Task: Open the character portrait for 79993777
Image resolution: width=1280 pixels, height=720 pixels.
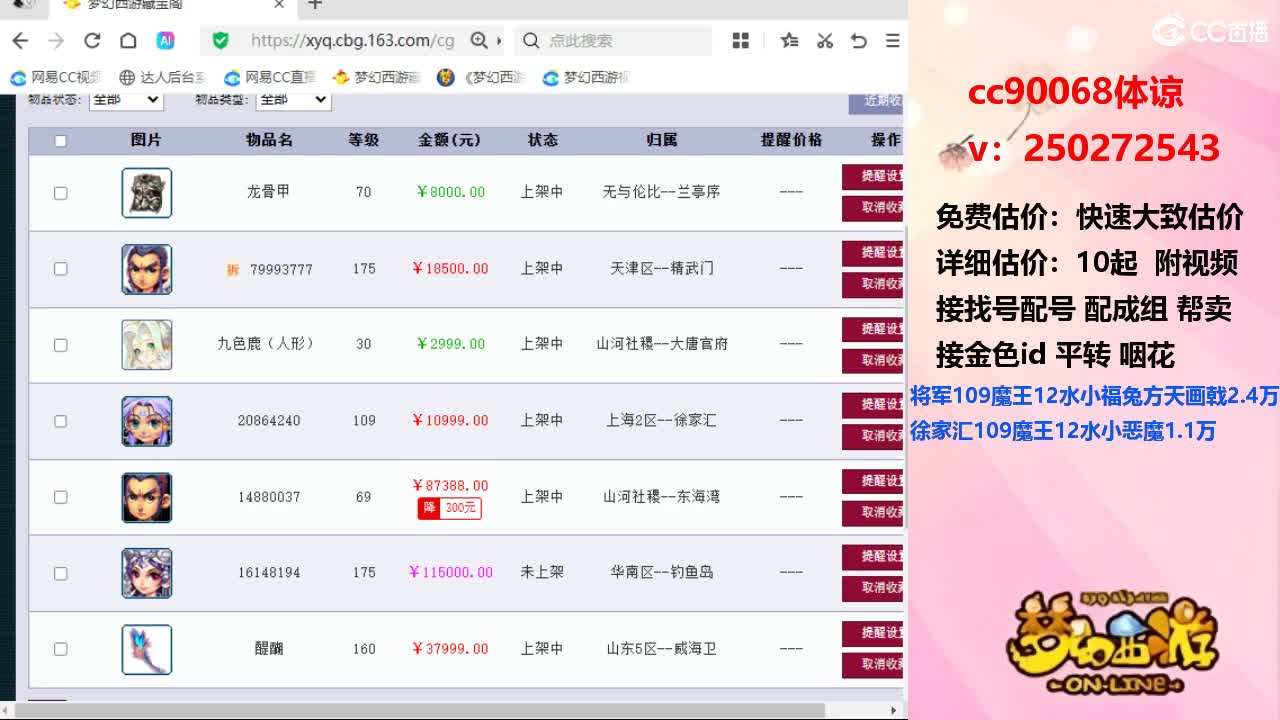Action: [x=147, y=269]
